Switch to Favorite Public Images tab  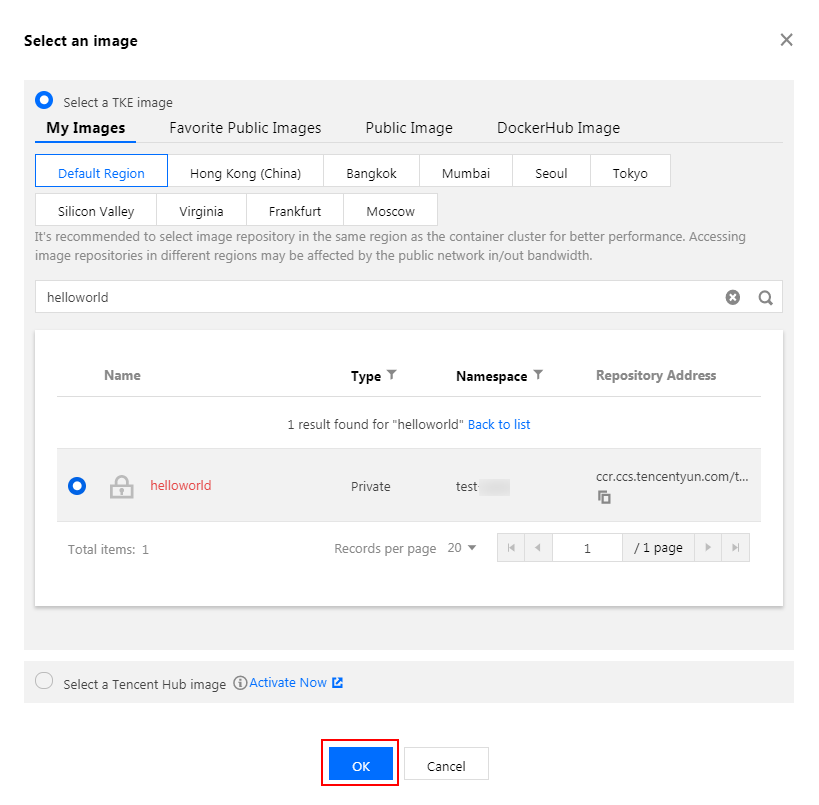click(245, 128)
